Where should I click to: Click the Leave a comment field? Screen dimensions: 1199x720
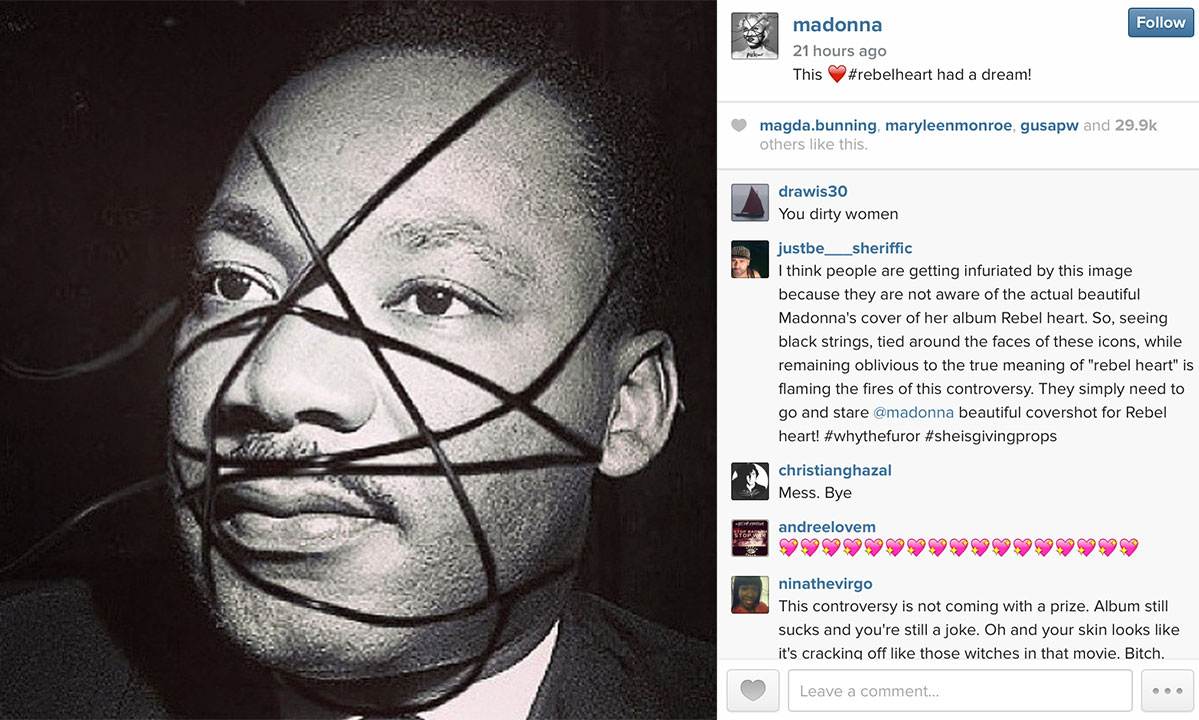point(960,691)
